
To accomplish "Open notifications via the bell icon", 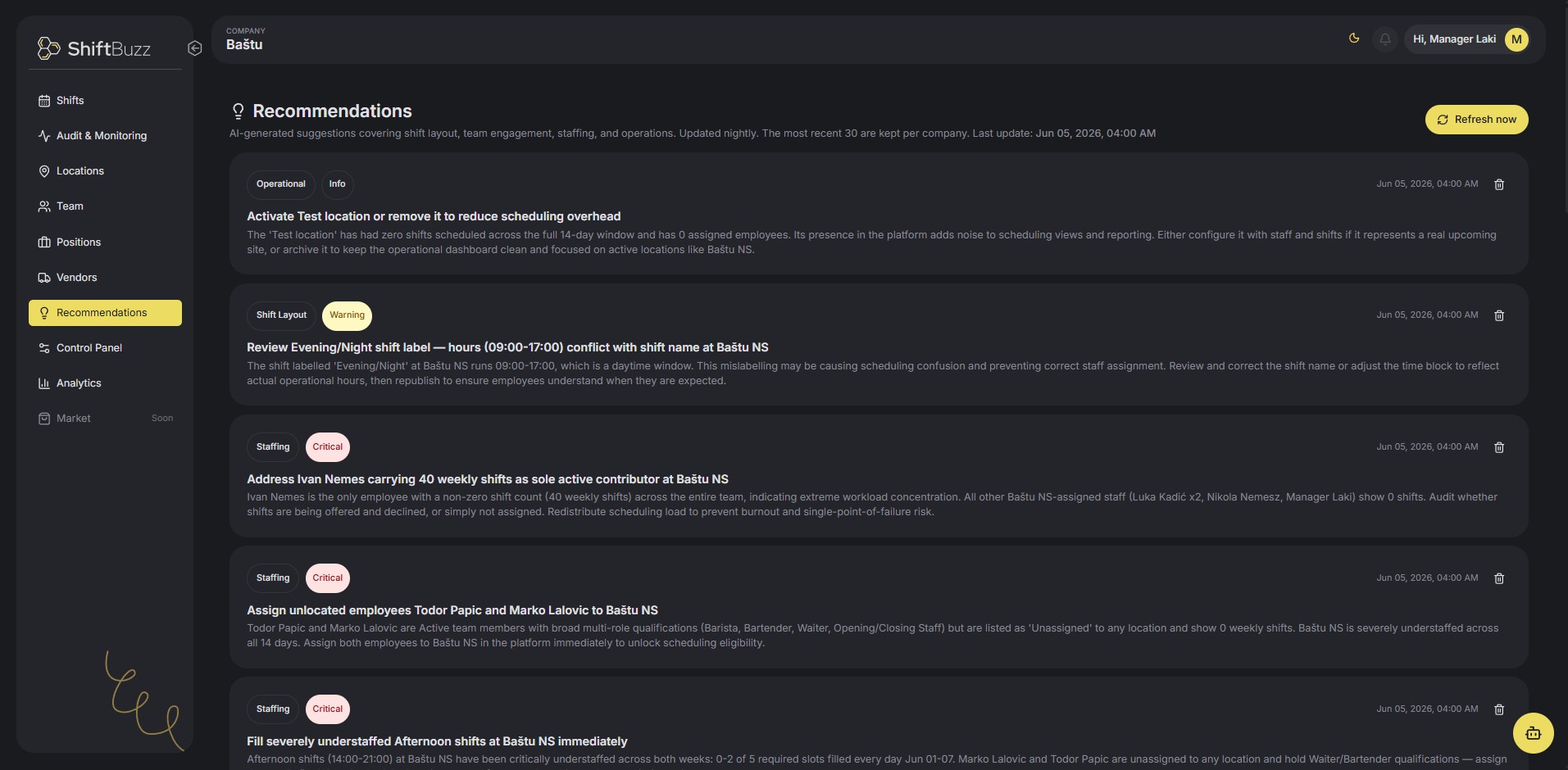I will tap(1385, 39).
